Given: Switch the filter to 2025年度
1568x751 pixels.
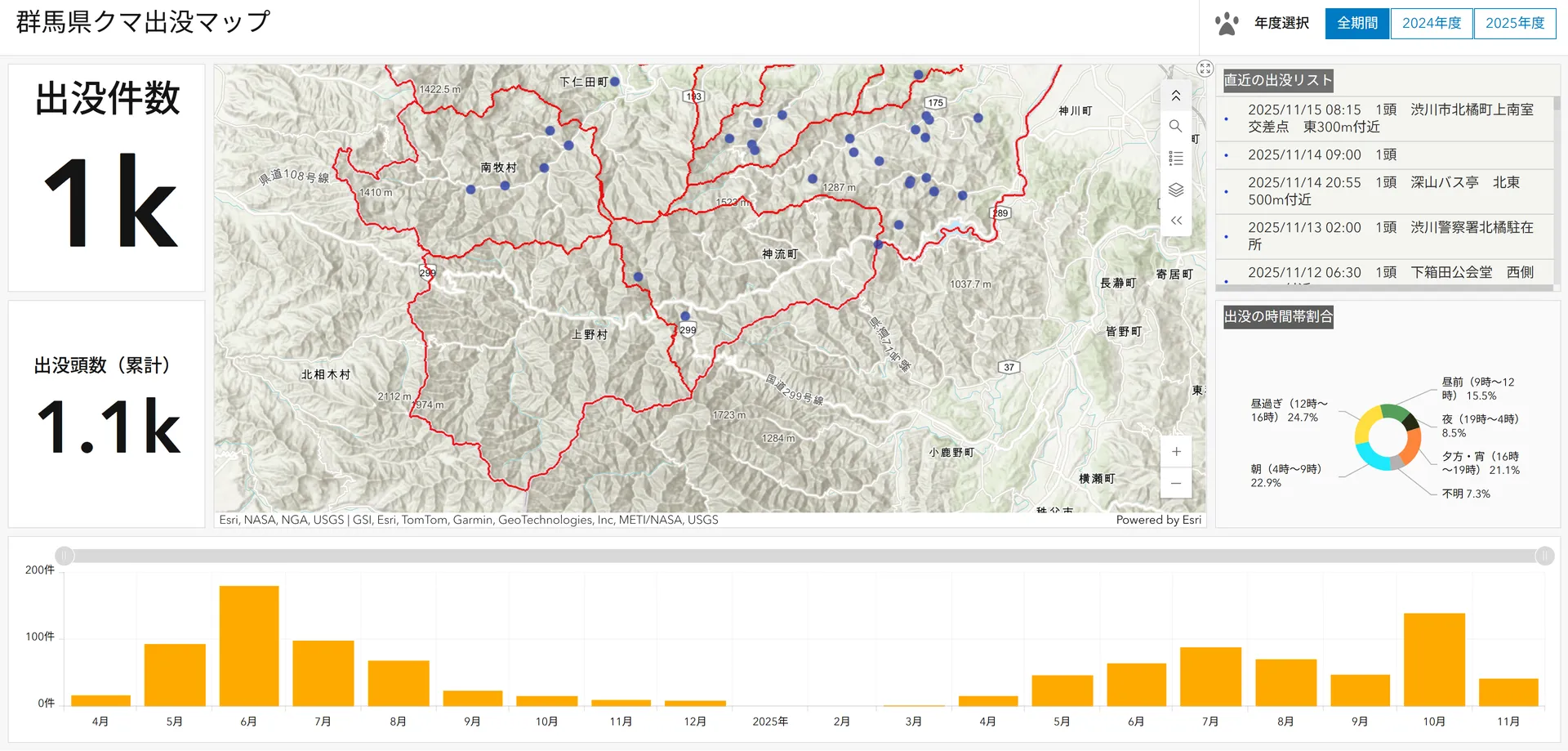Looking at the screenshot, I should (x=1514, y=24).
